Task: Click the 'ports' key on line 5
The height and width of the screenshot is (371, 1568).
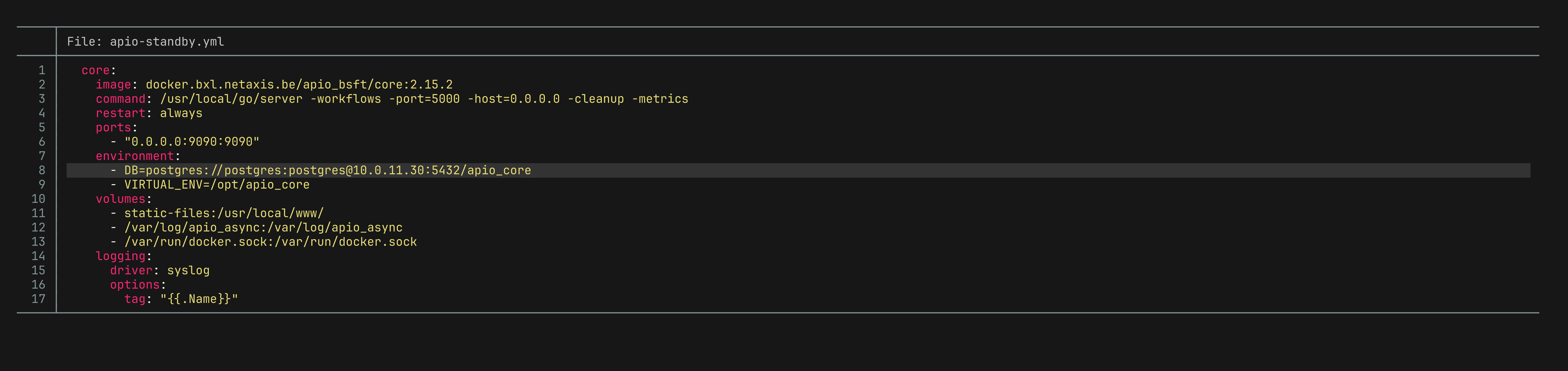Action: tap(113, 127)
